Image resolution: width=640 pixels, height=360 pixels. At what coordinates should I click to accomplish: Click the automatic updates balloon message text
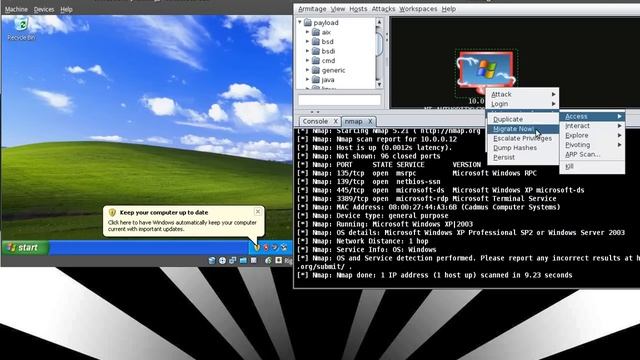tap(182, 226)
